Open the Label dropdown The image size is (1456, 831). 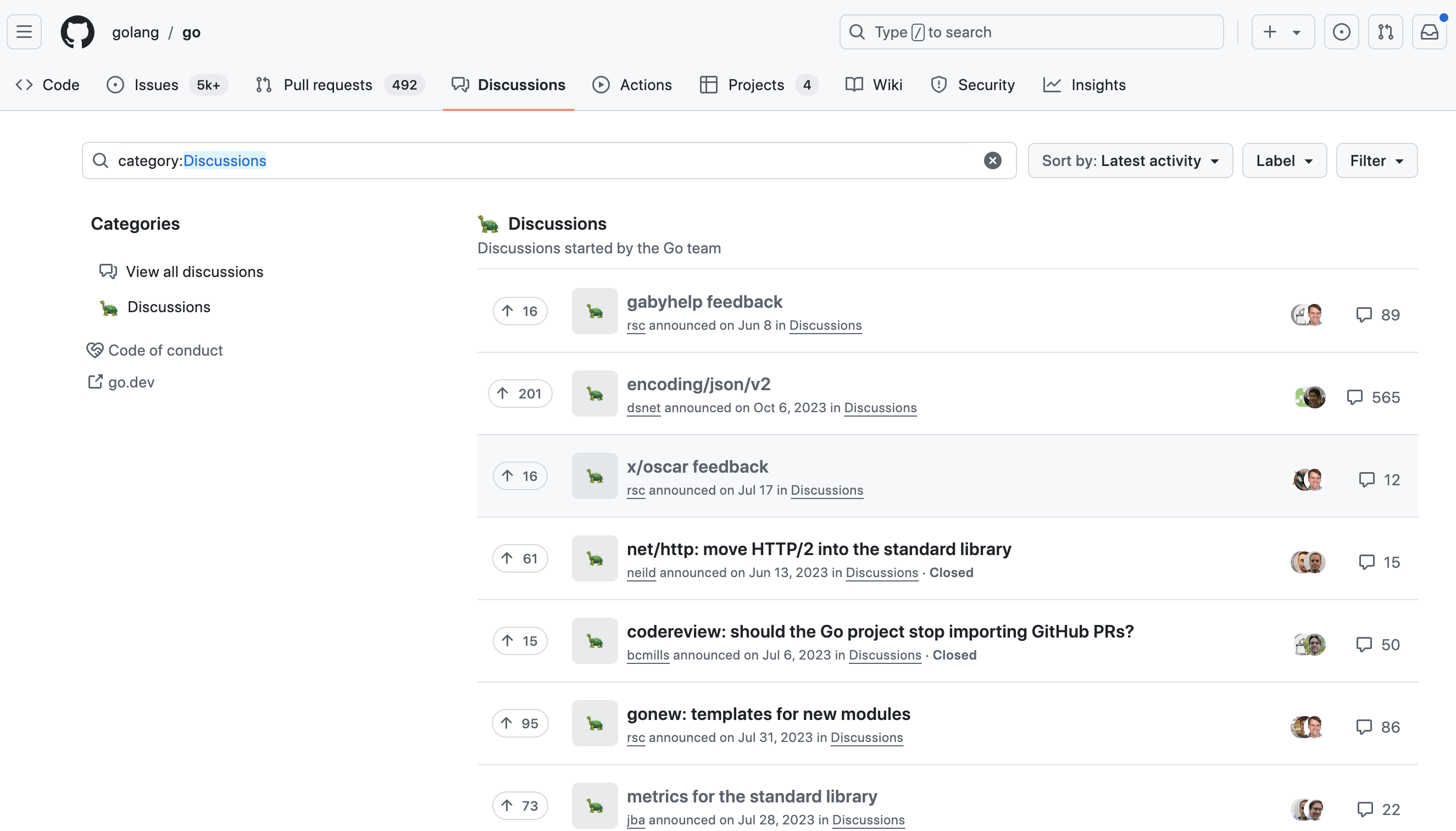click(x=1284, y=160)
